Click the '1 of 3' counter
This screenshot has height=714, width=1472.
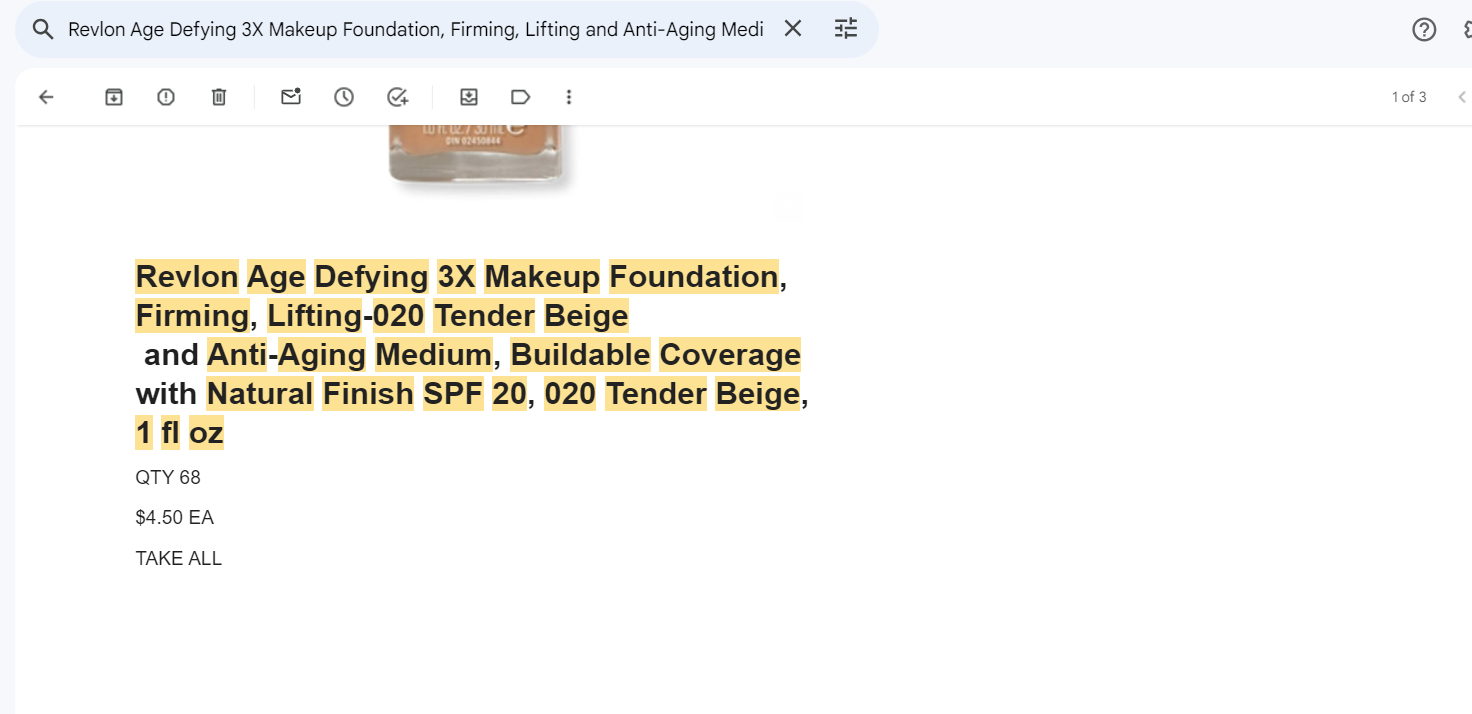pyautogui.click(x=1409, y=97)
